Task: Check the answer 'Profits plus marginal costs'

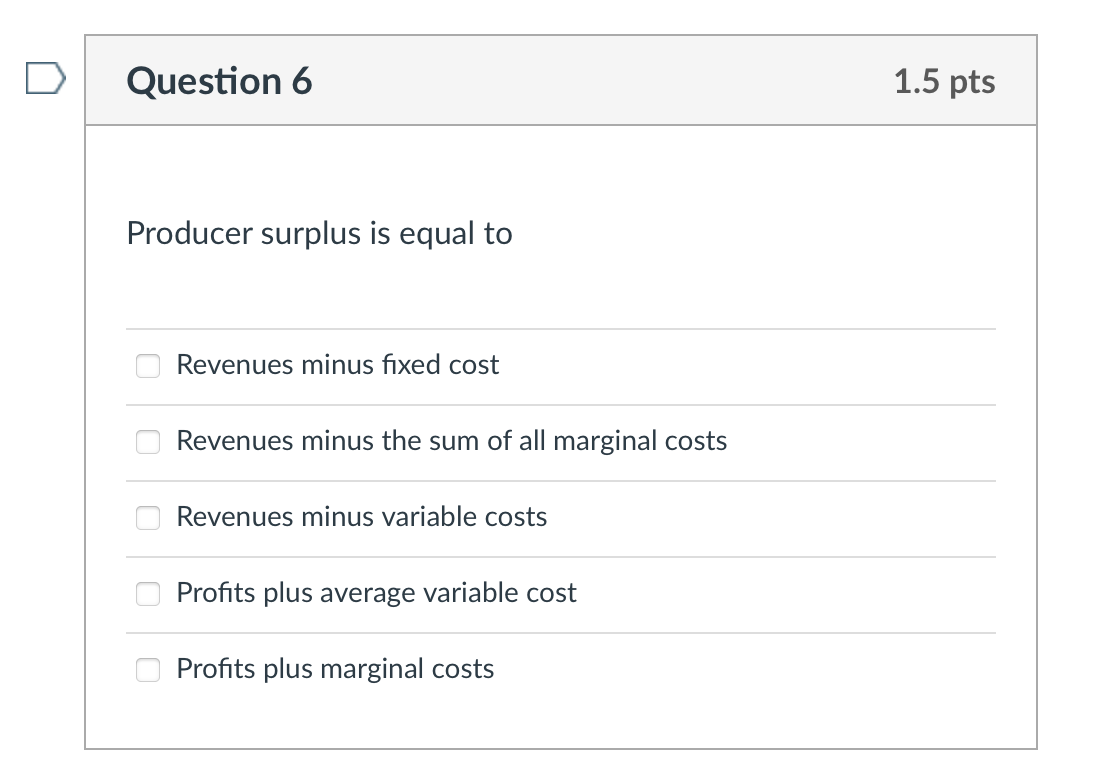Action: 147,670
